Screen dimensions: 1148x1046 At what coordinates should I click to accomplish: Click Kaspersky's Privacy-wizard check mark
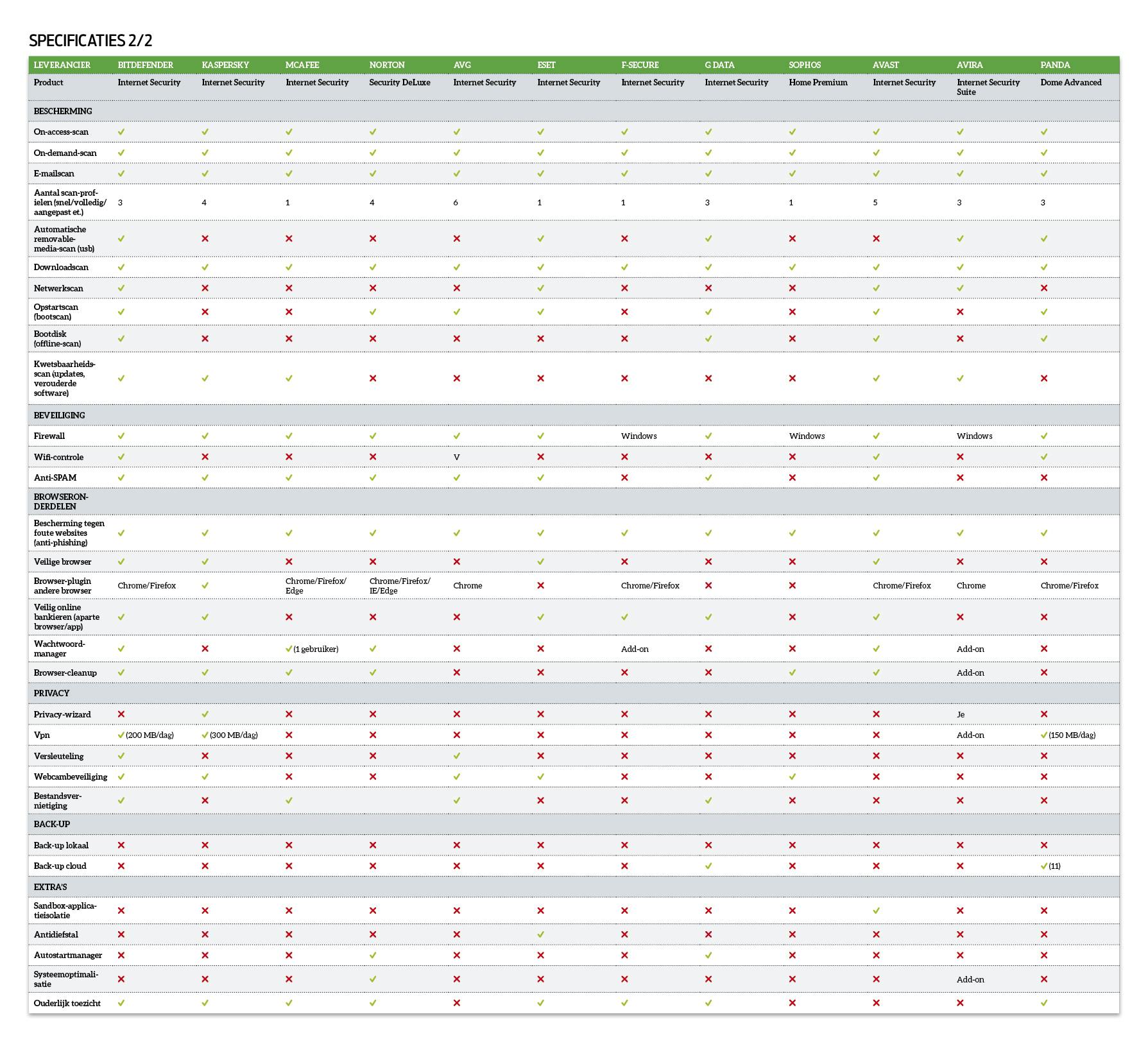[x=205, y=714]
